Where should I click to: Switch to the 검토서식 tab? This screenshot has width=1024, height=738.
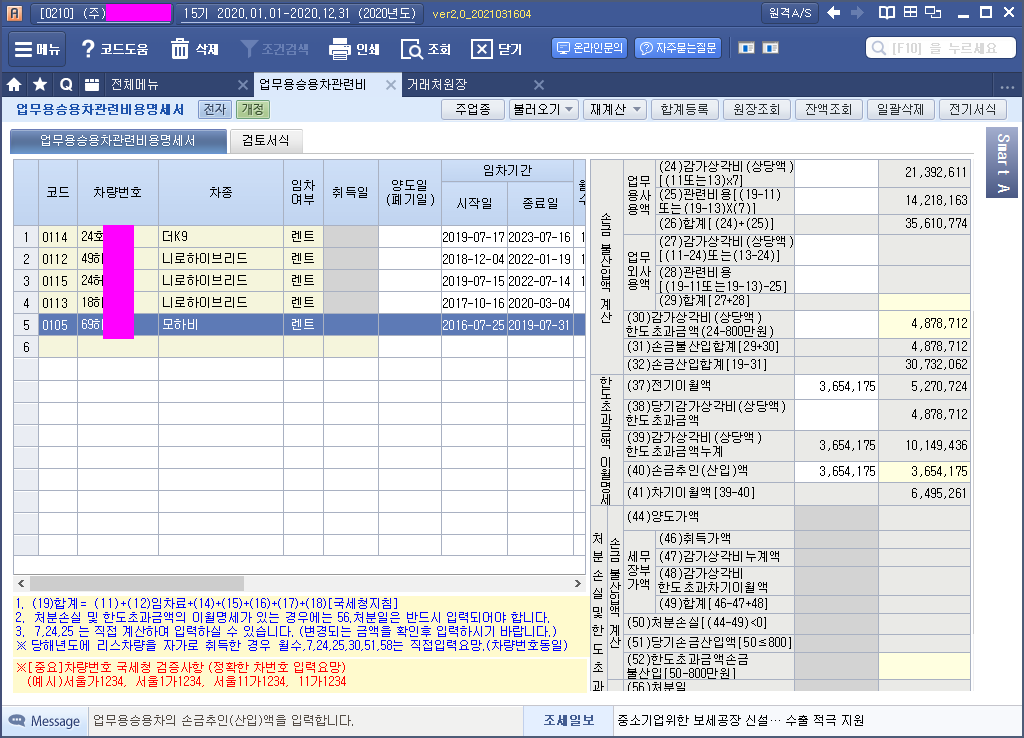(265, 141)
